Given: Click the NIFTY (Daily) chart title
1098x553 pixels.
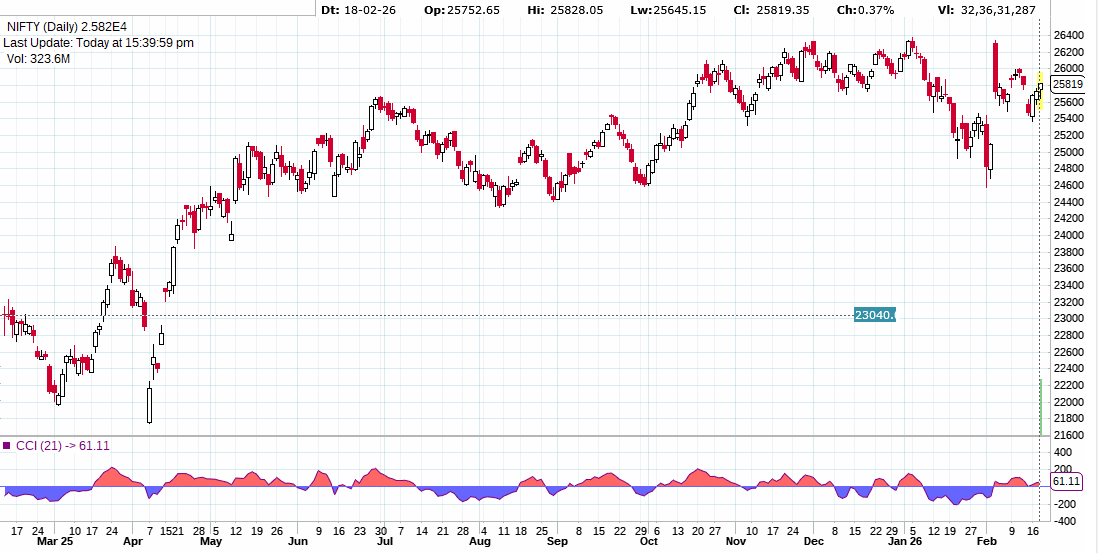Looking at the screenshot, I should tap(74, 27).
